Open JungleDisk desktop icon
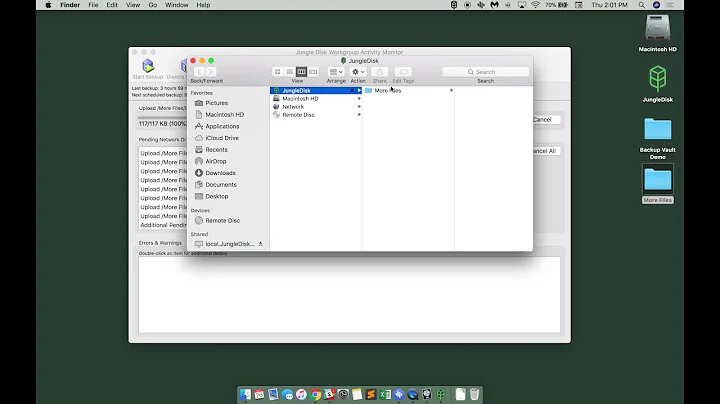Image resolution: width=720 pixels, height=404 pixels. (x=658, y=84)
